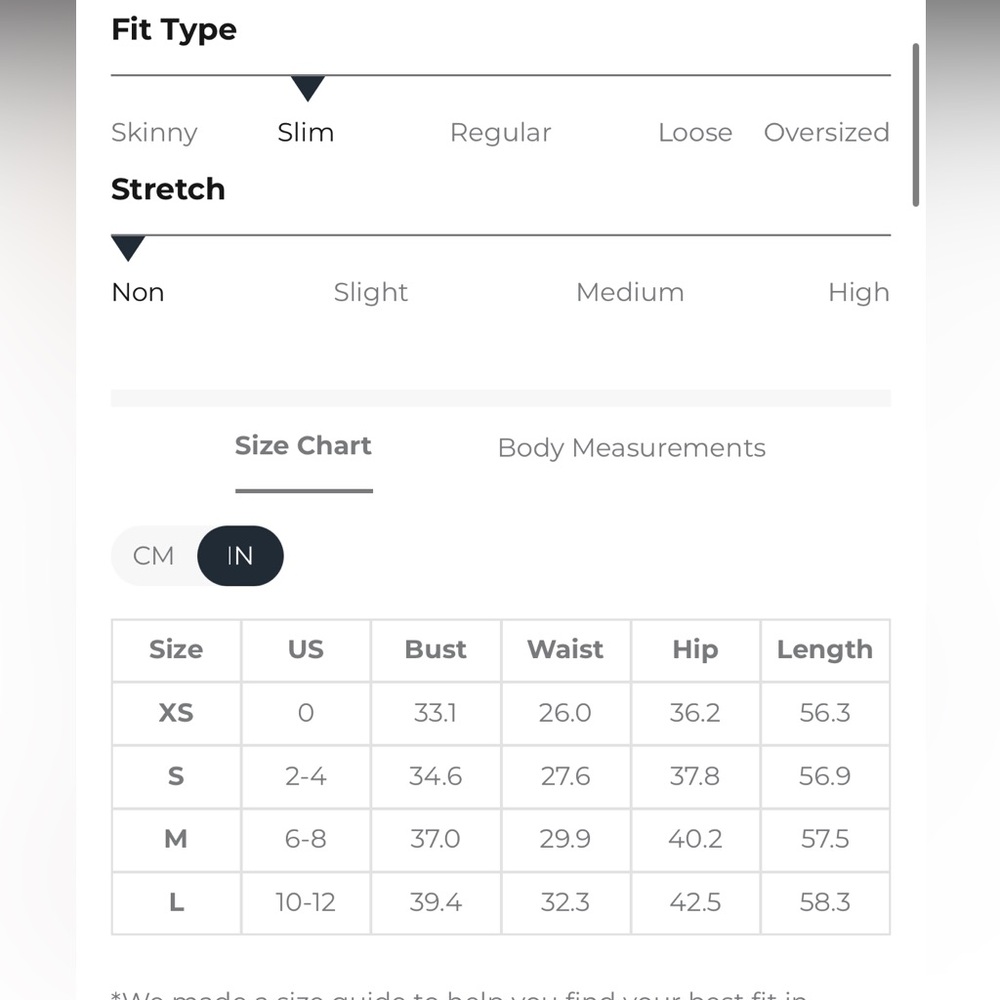Click the Length column header
1000x1000 pixels.
(825, 650)
